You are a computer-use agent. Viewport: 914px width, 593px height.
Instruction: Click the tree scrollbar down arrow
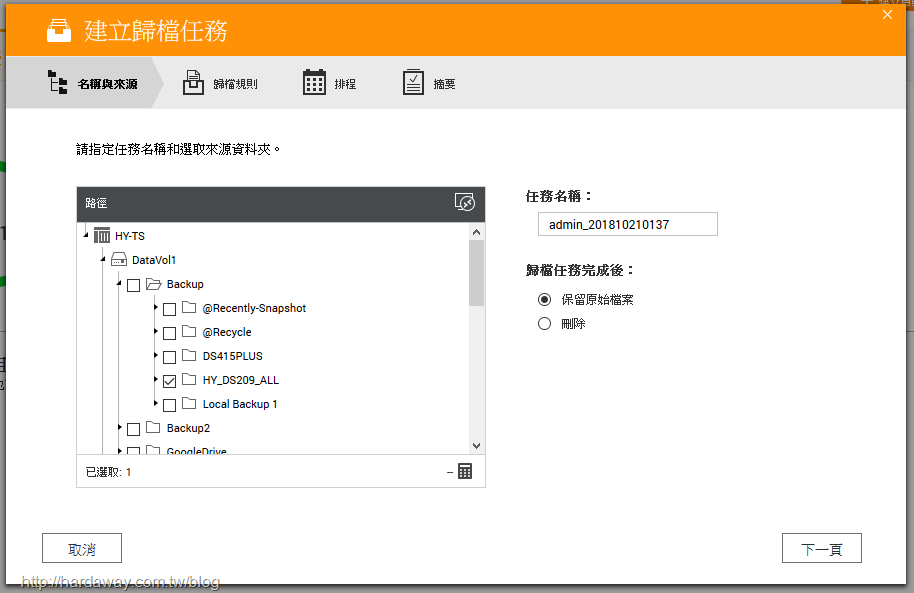476,446
